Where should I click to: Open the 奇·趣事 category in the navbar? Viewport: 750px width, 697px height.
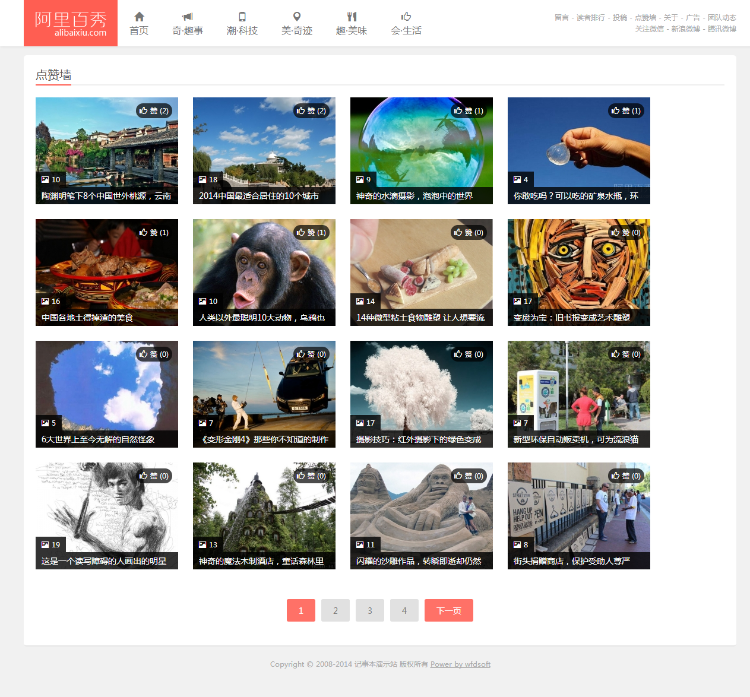(x=188, y=23)
